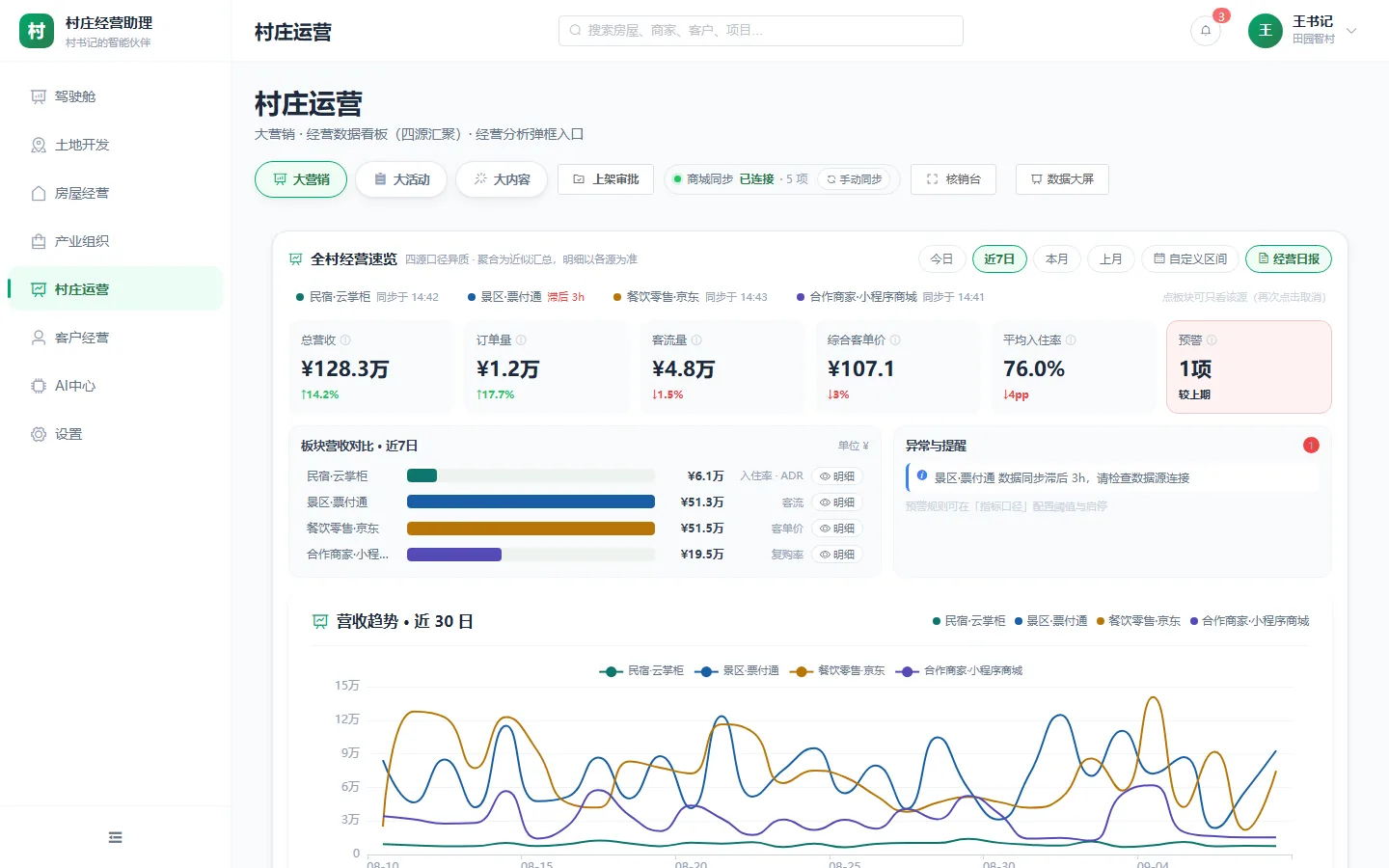Image resolution: width=1389 pixels, height=868 pixels.
Task: Focus the top search input field
Action: 761,31
